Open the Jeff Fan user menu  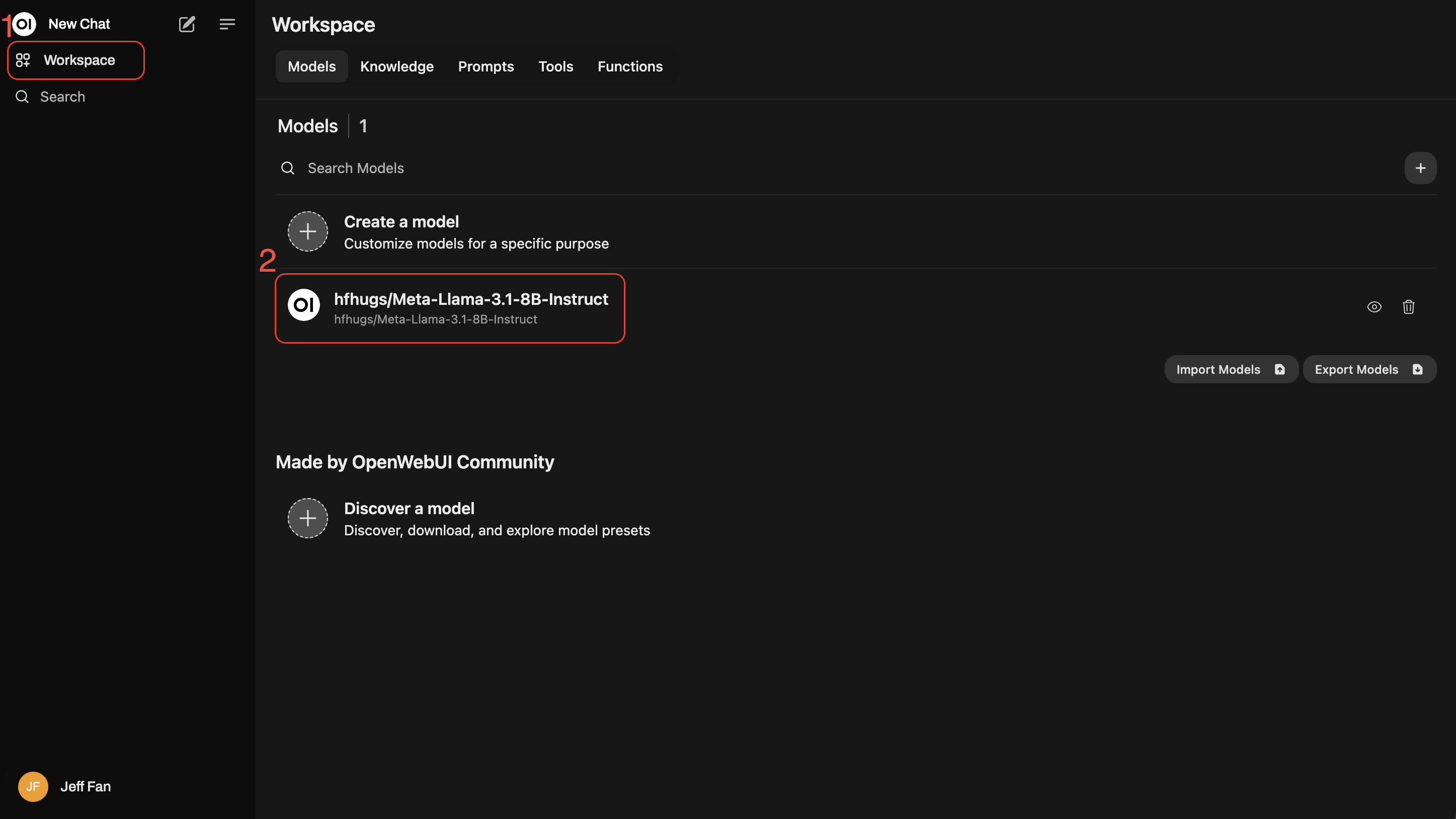click(x=86, y=786)
